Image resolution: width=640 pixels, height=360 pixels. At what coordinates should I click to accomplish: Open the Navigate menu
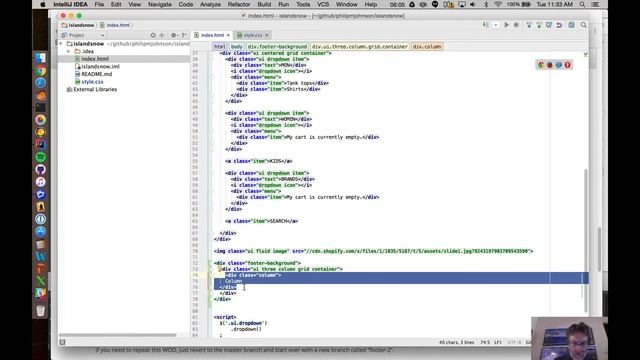pos(160,4)
